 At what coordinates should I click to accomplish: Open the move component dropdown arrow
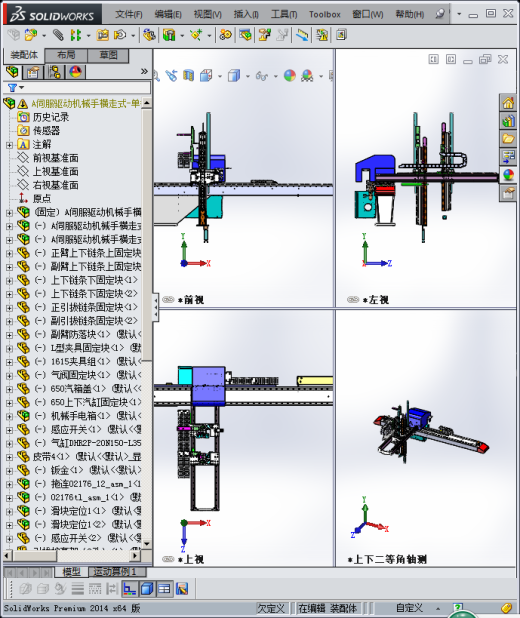click(133, 35)
